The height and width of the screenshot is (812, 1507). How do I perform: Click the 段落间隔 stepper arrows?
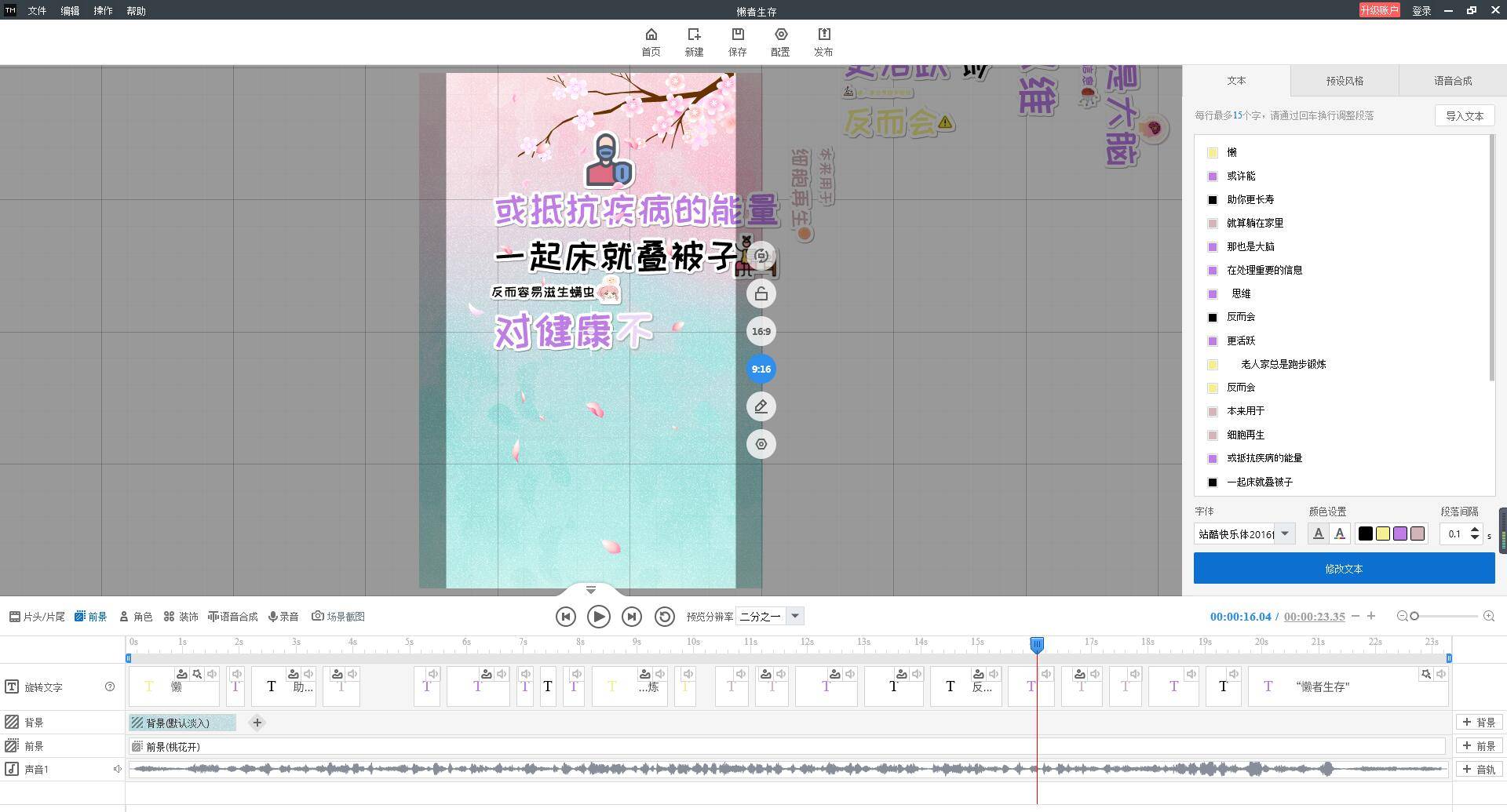[1475, 533]
